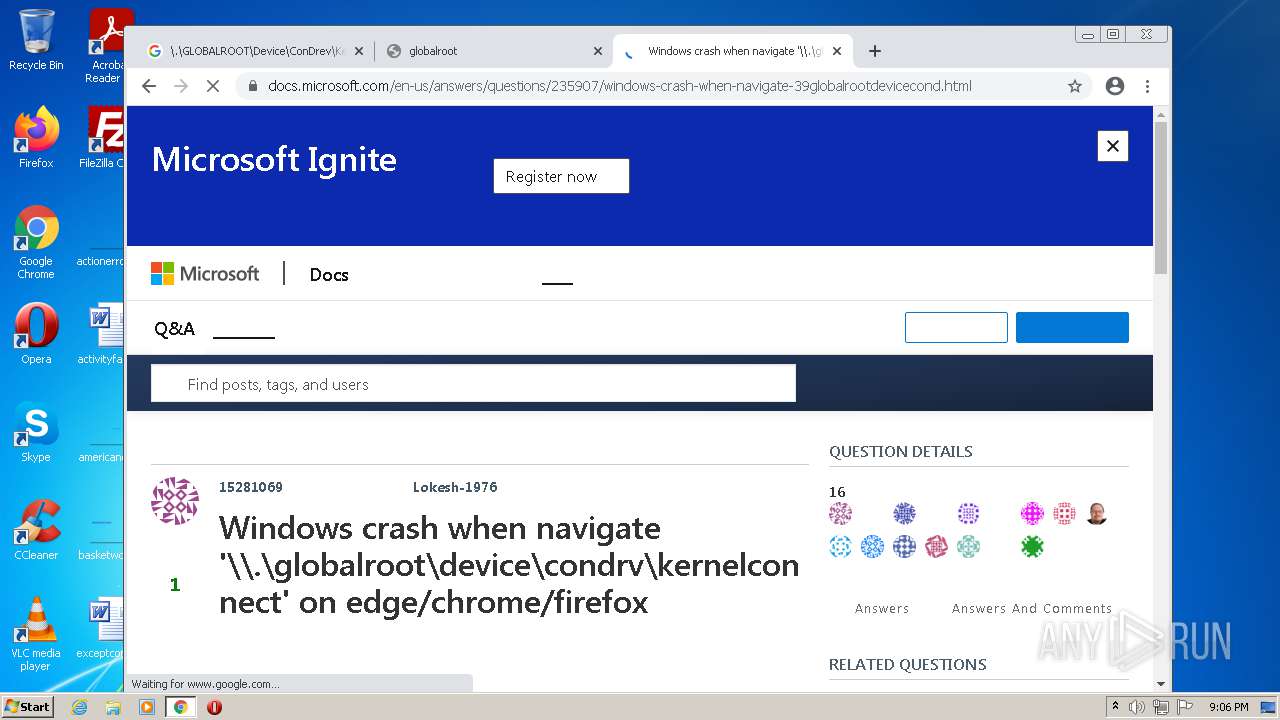Click Chrome back arrow button

pos(149,86)
